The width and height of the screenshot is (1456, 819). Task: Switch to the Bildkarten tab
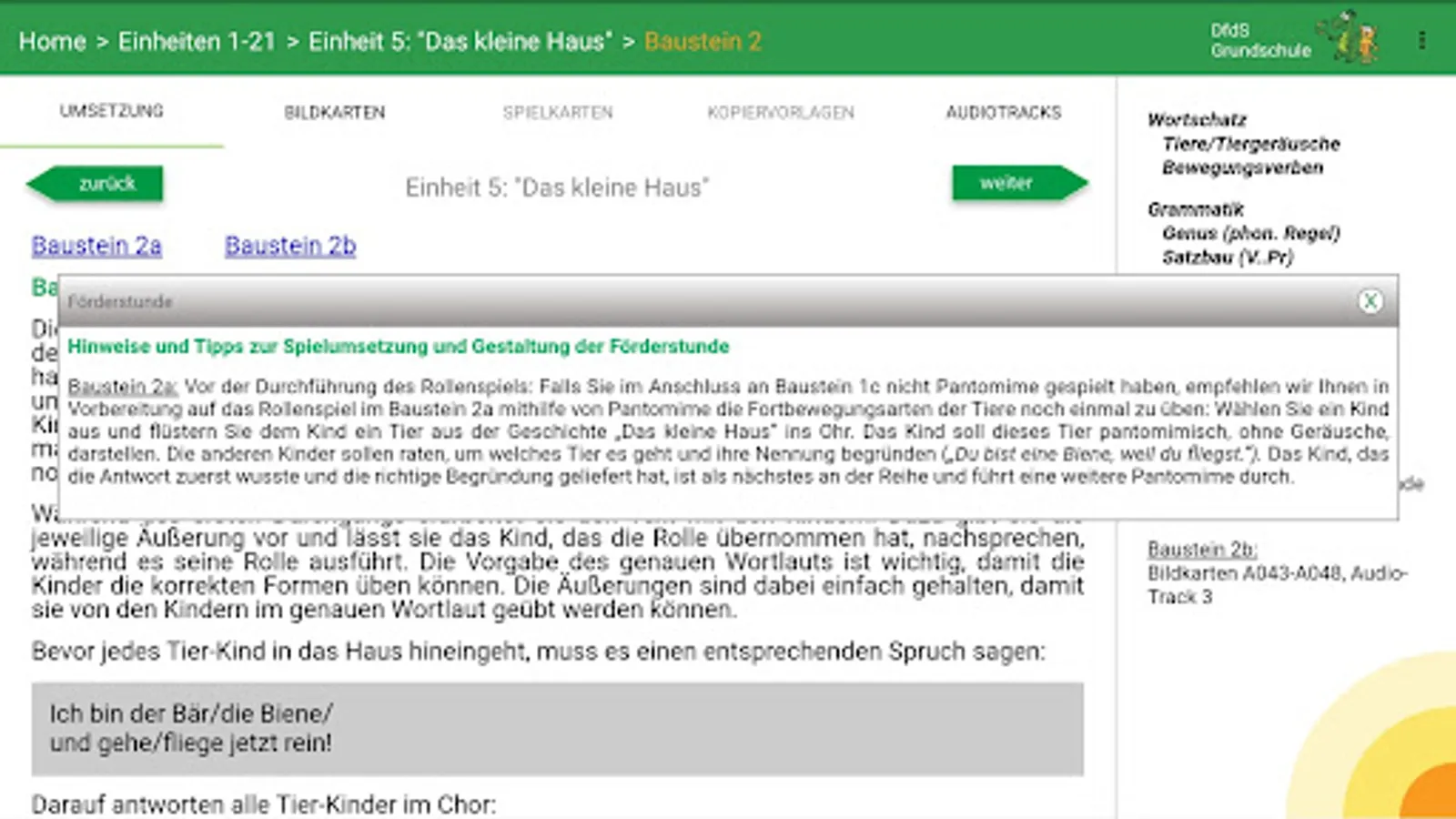[x=335, y=112]
